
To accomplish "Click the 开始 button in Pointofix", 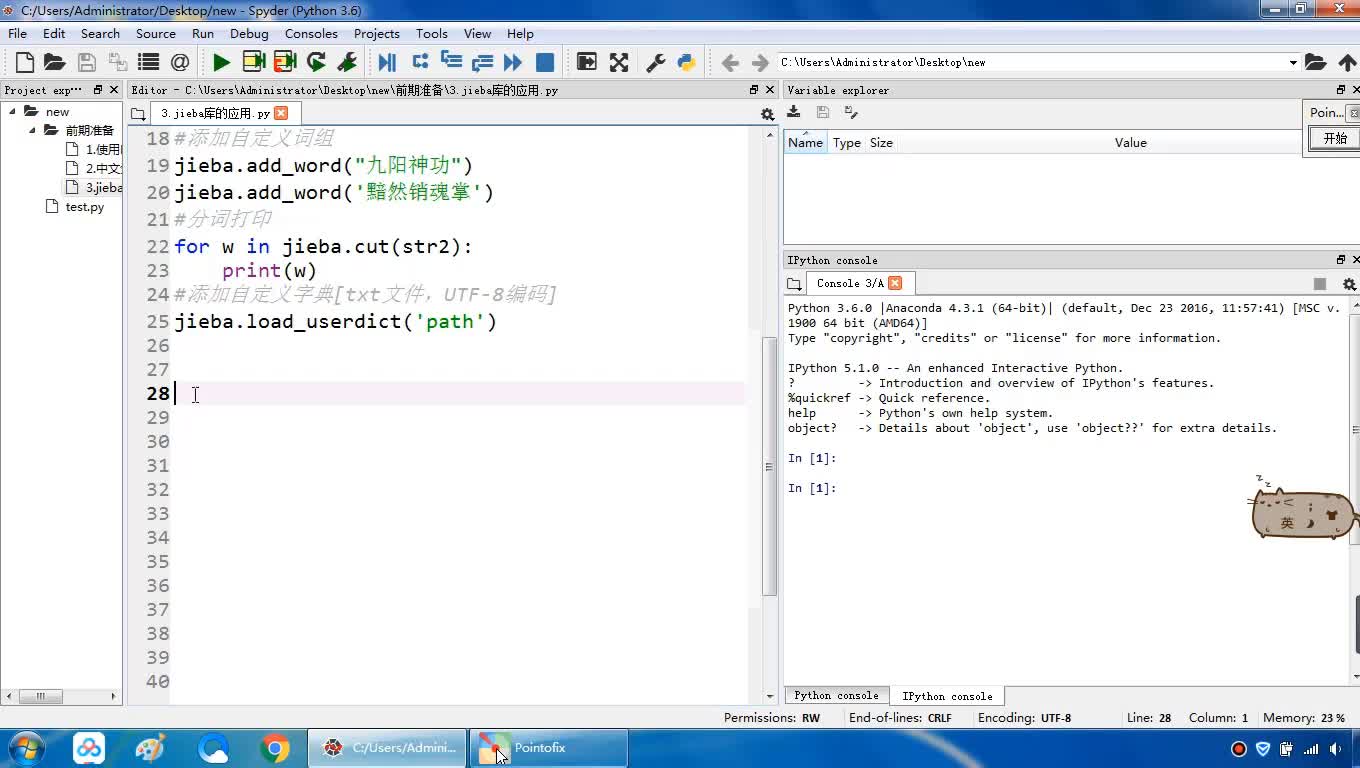I will pyautogui.click(x=1335, y=139).
